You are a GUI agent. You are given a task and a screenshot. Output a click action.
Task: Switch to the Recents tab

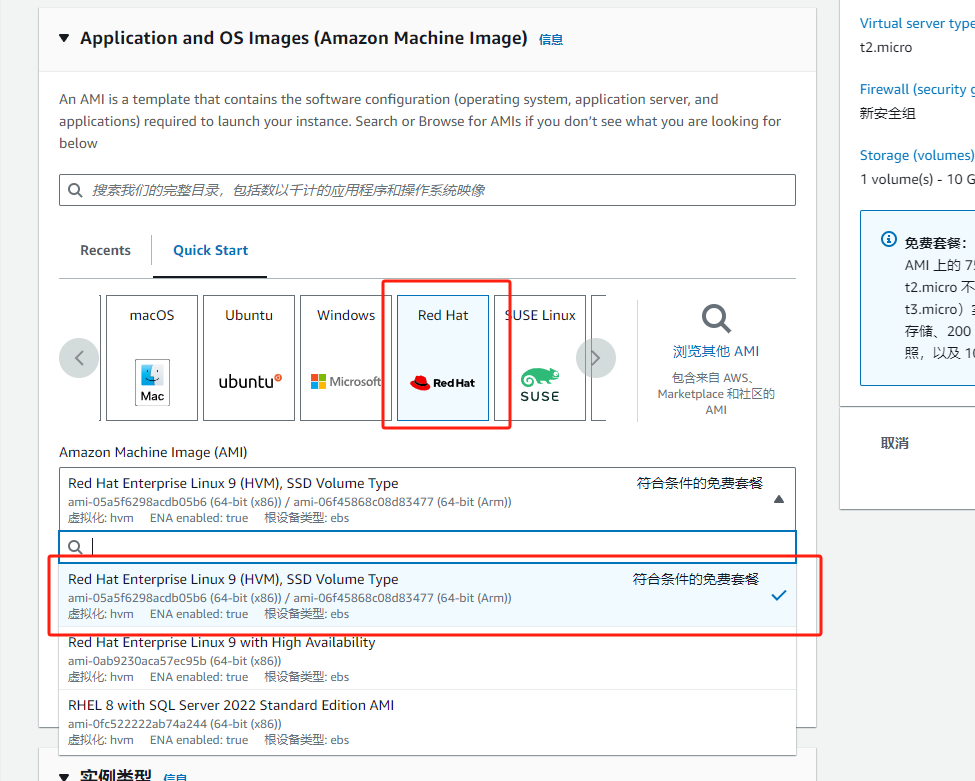click(106, 251)
